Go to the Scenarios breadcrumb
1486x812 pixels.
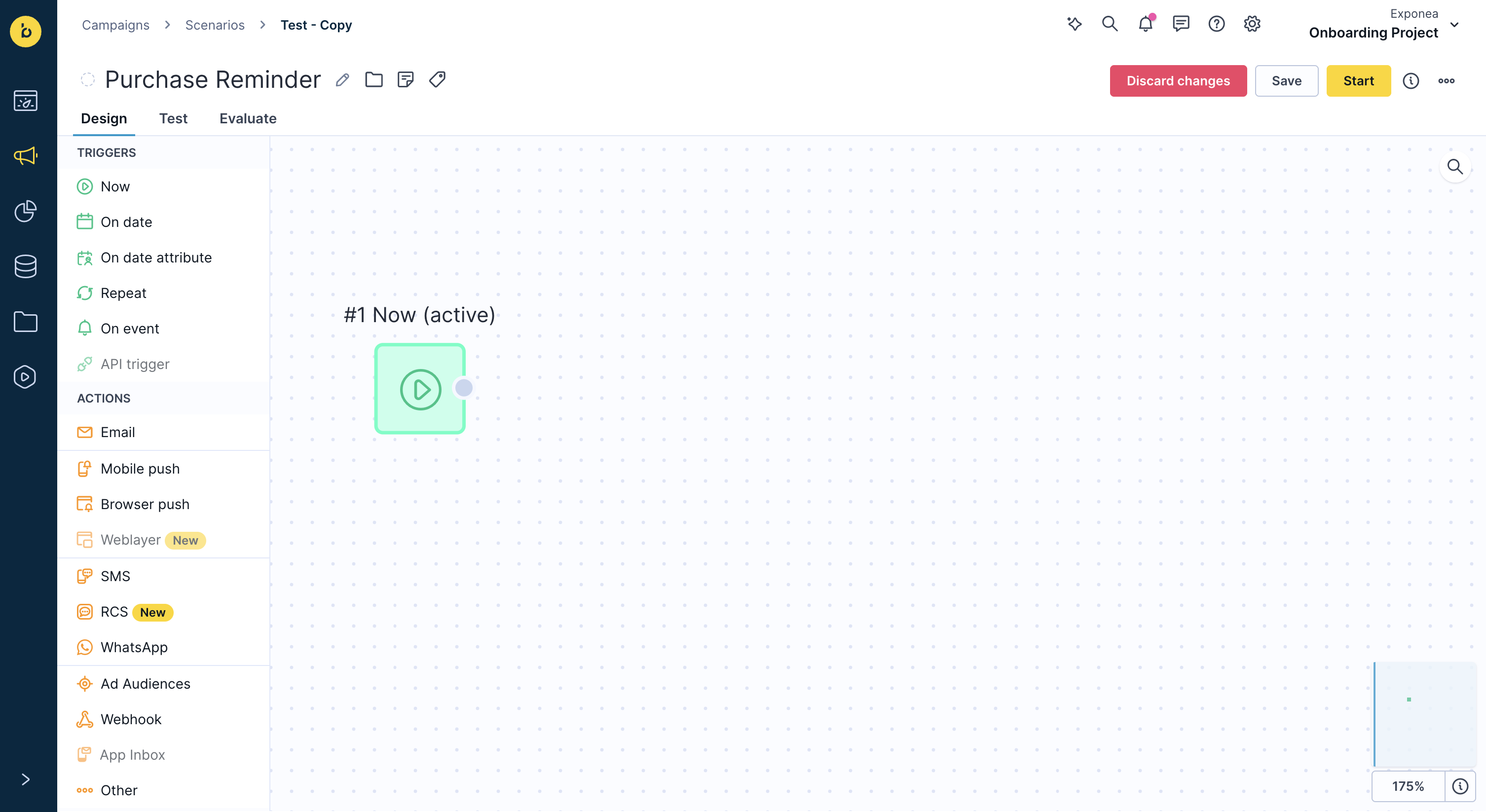pos(215,25)
